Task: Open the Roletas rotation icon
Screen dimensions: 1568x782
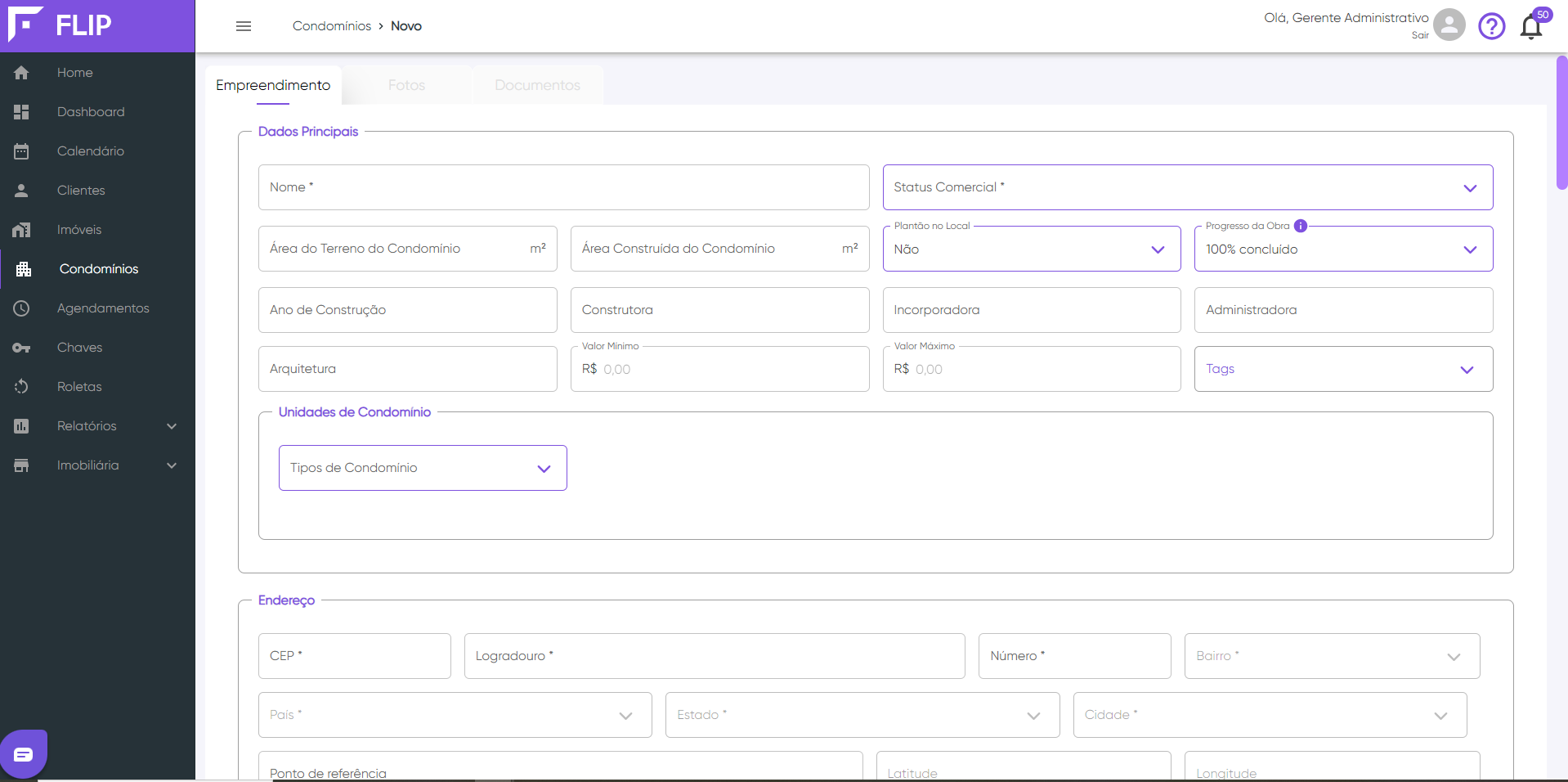Action: (21, 387)
